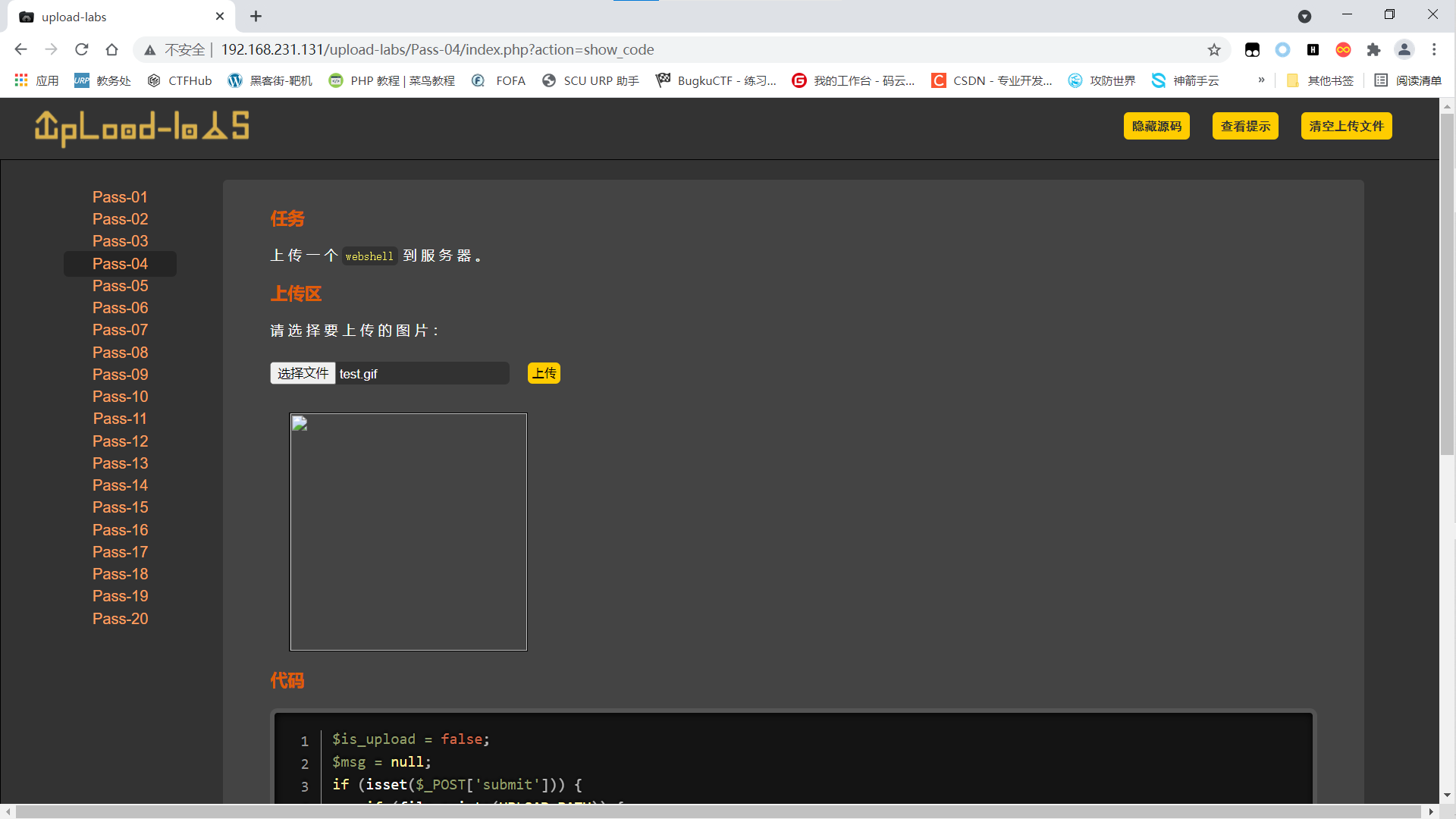Select Pass-03 in the sidebar
1456x819 pixels.
(120, 241)
